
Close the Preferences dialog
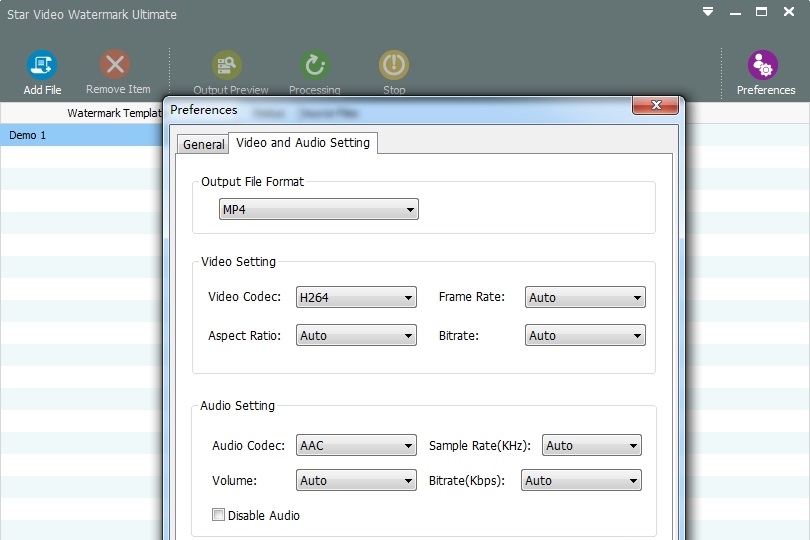[656, 106]
